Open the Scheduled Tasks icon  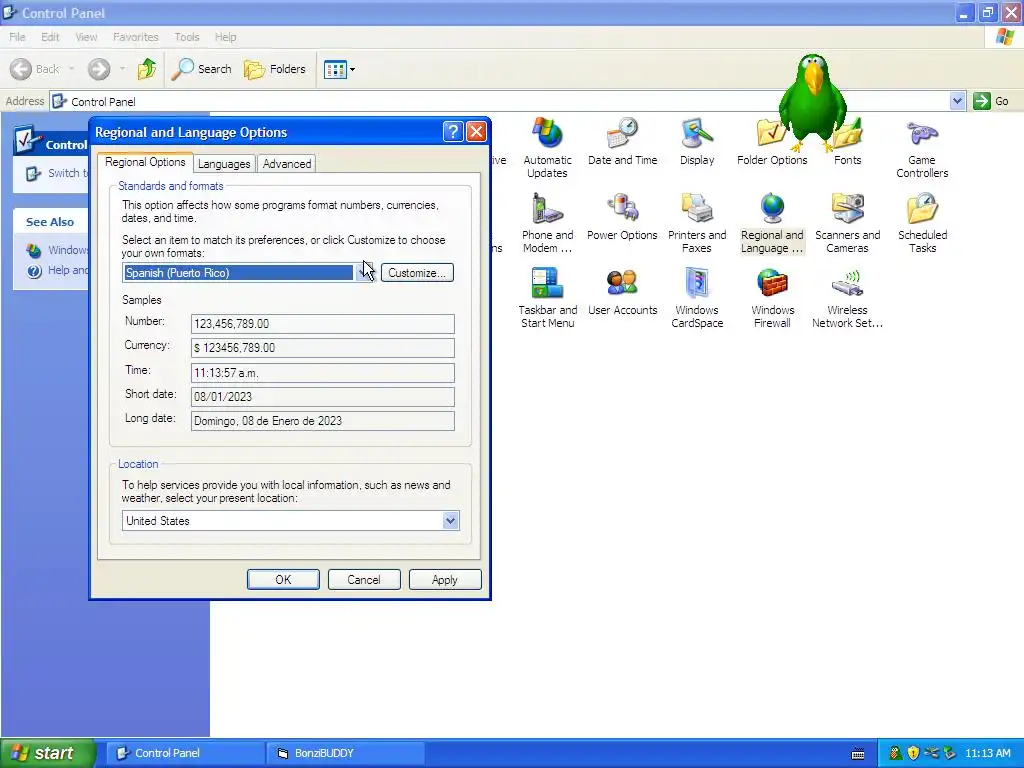922,223
